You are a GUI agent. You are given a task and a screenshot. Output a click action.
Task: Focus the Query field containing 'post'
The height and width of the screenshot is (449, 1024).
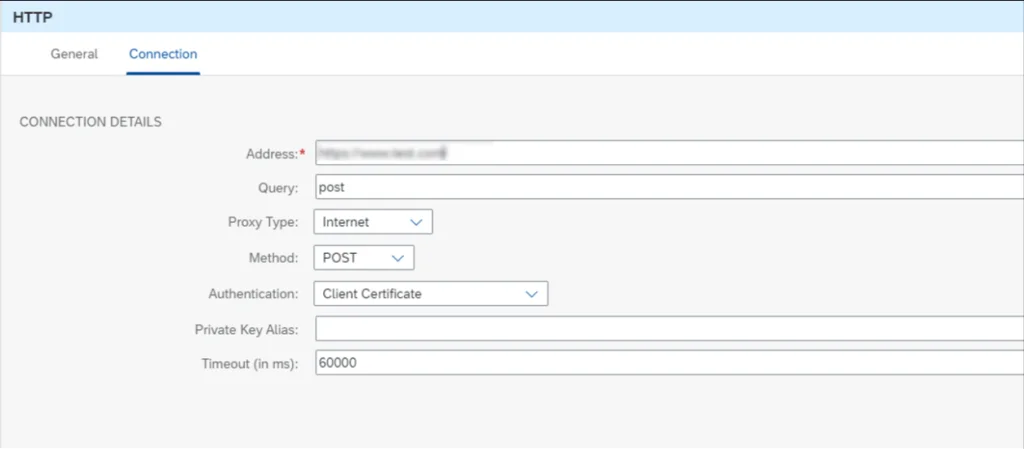[x=668, y=187]
